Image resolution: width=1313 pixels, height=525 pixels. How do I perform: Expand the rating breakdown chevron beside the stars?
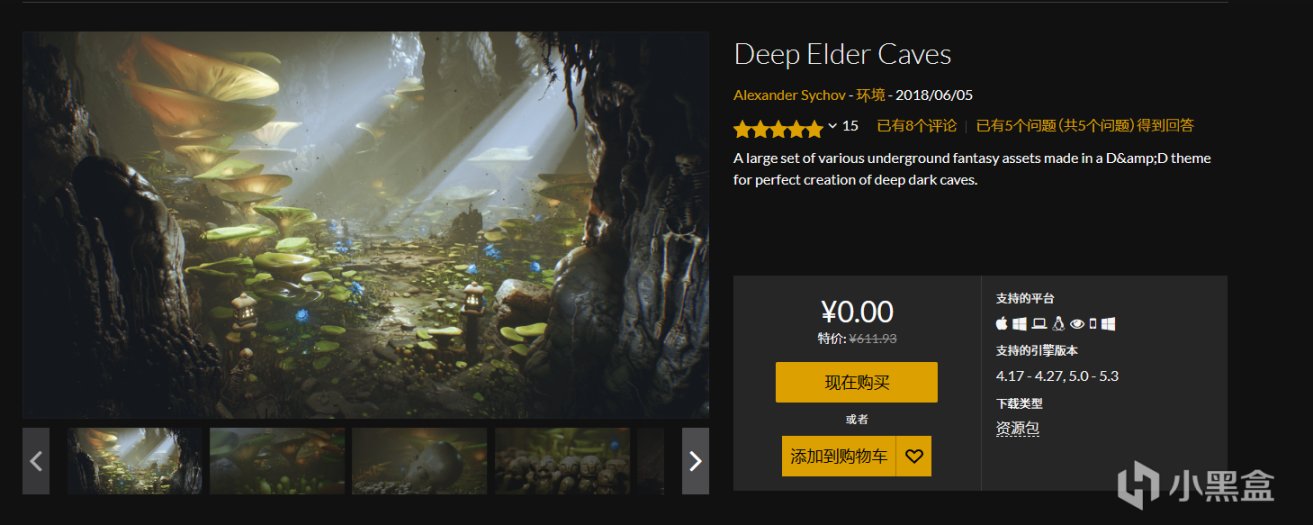coord(832,126)
